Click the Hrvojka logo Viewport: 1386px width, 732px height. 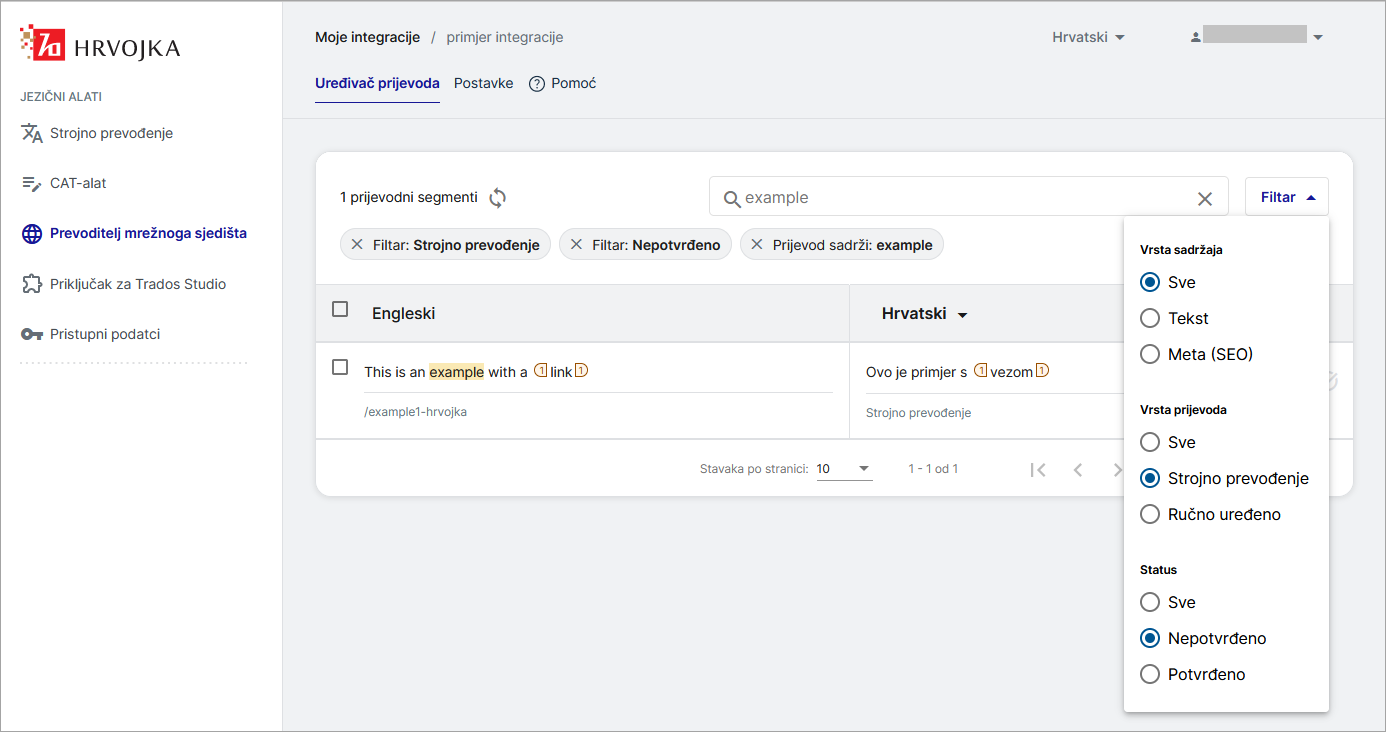coord(100,45)
